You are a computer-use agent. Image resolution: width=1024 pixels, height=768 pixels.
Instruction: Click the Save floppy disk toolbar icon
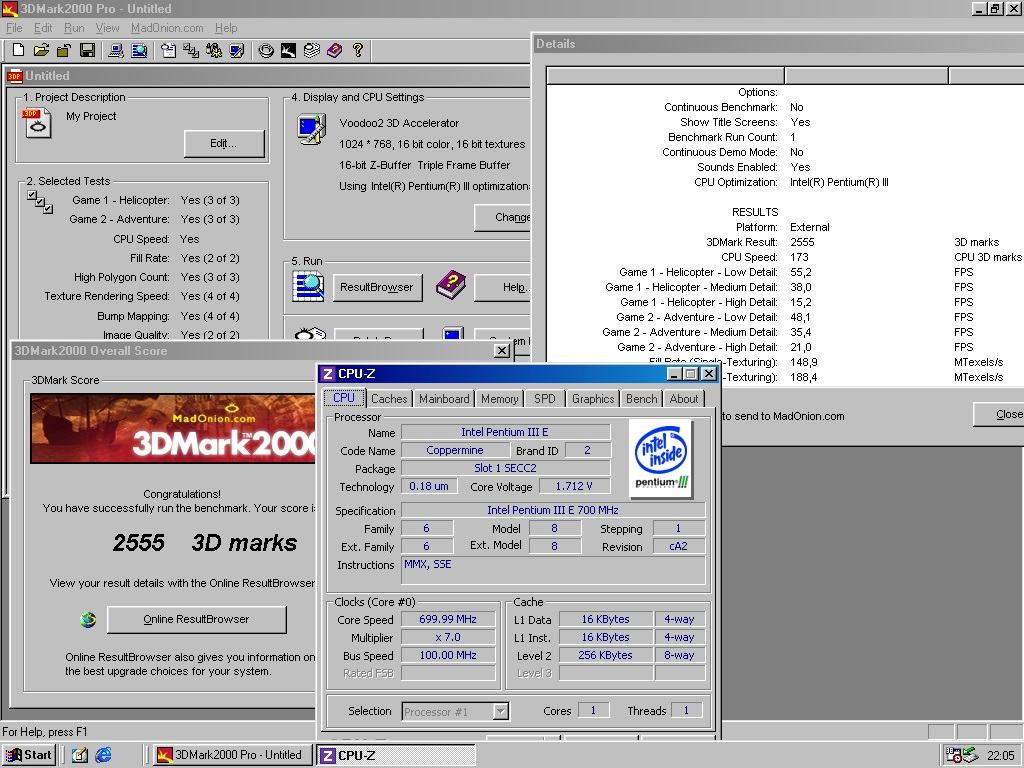point(88,50)
